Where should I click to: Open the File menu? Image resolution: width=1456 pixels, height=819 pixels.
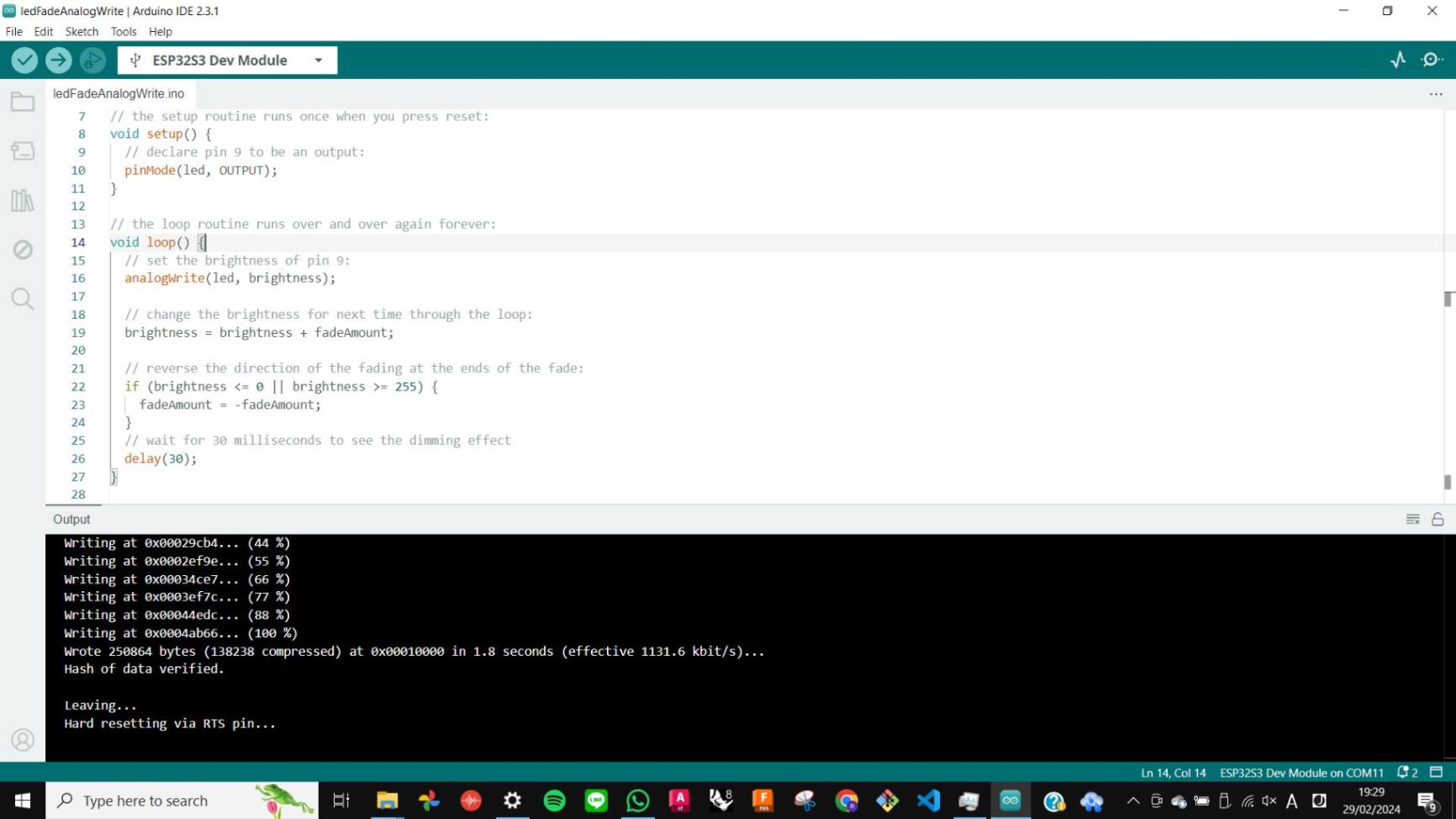[14, 31]
